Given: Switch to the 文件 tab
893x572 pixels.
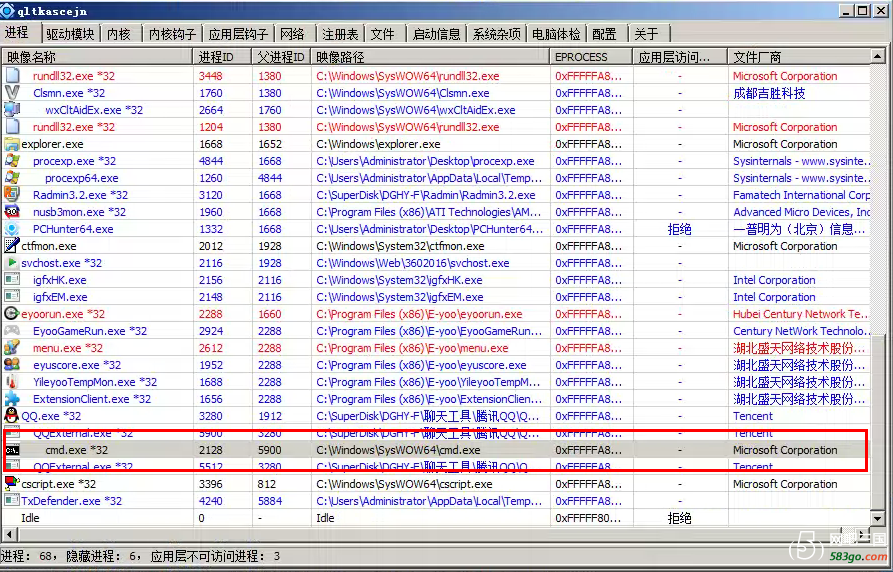Looking at the screenshot, I should pos(382,34).
